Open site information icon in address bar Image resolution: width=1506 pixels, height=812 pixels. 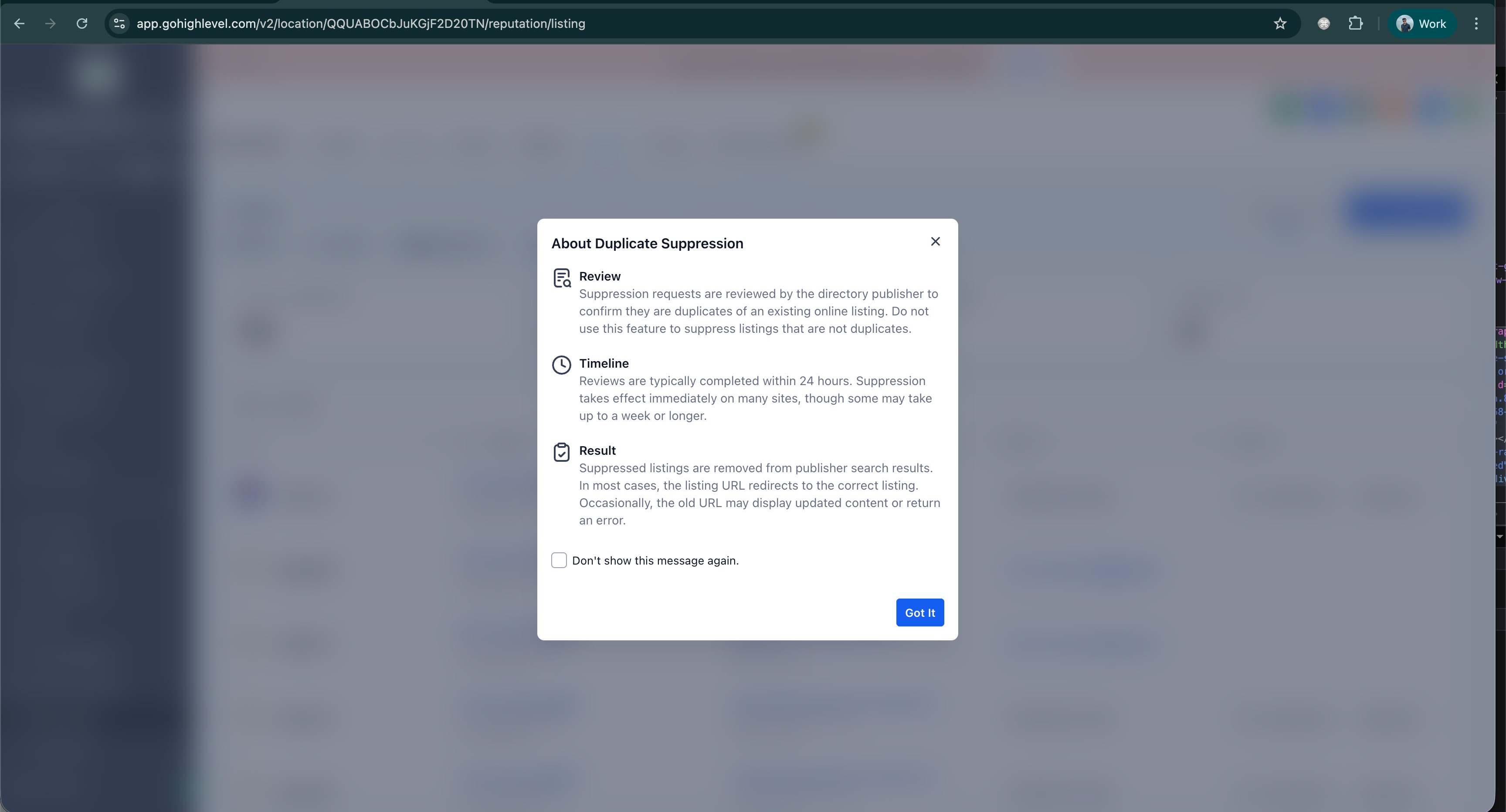point(119,24)
